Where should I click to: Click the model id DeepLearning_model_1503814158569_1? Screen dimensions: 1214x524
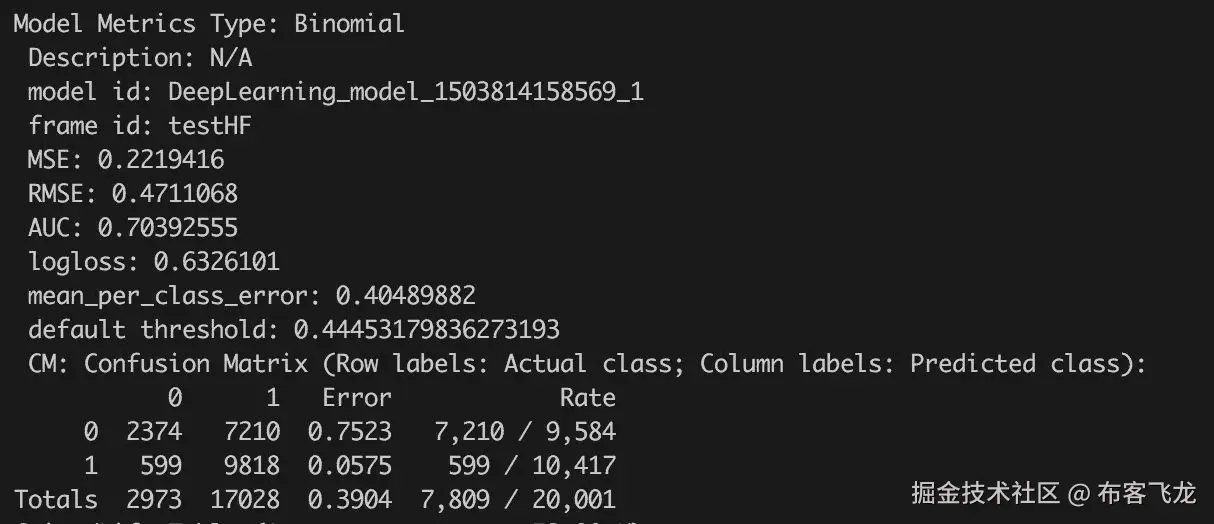coord(405,92)
